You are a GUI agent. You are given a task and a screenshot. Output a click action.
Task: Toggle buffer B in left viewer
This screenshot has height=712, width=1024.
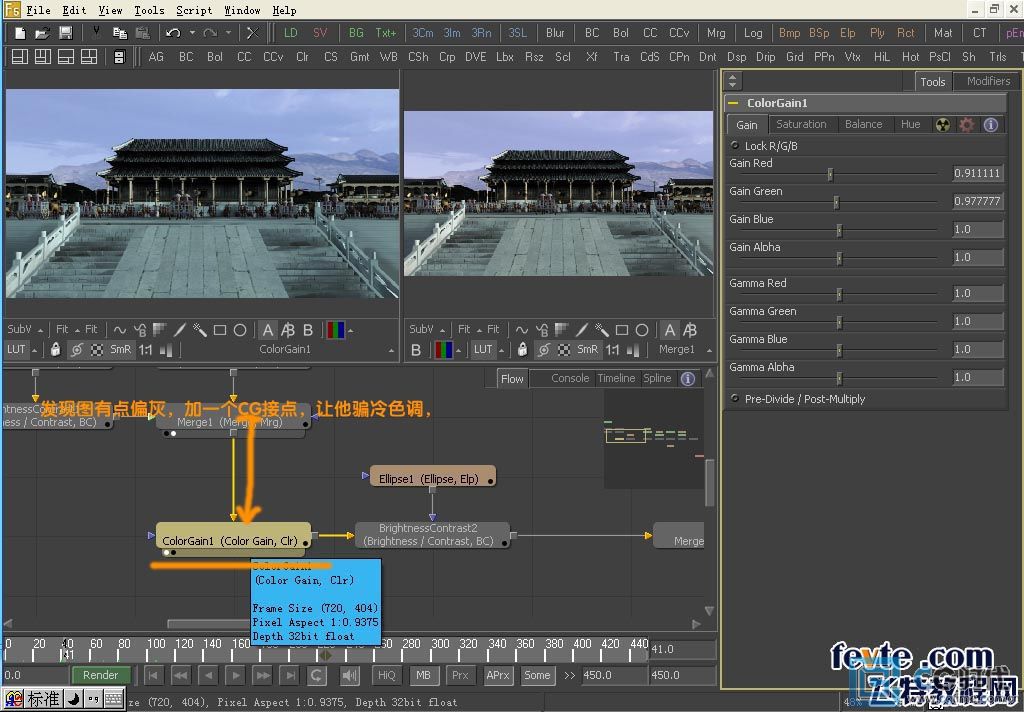(x=308, y=331)
